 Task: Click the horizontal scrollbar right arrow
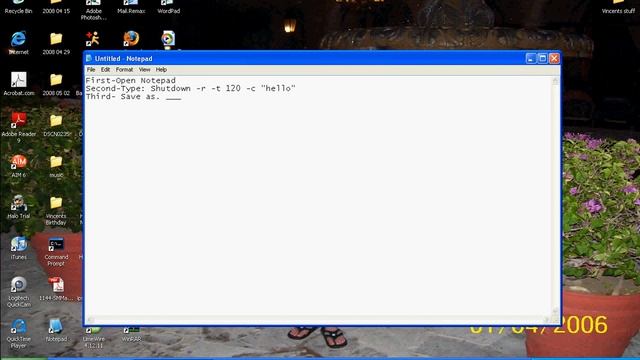[x=547, y=320]
